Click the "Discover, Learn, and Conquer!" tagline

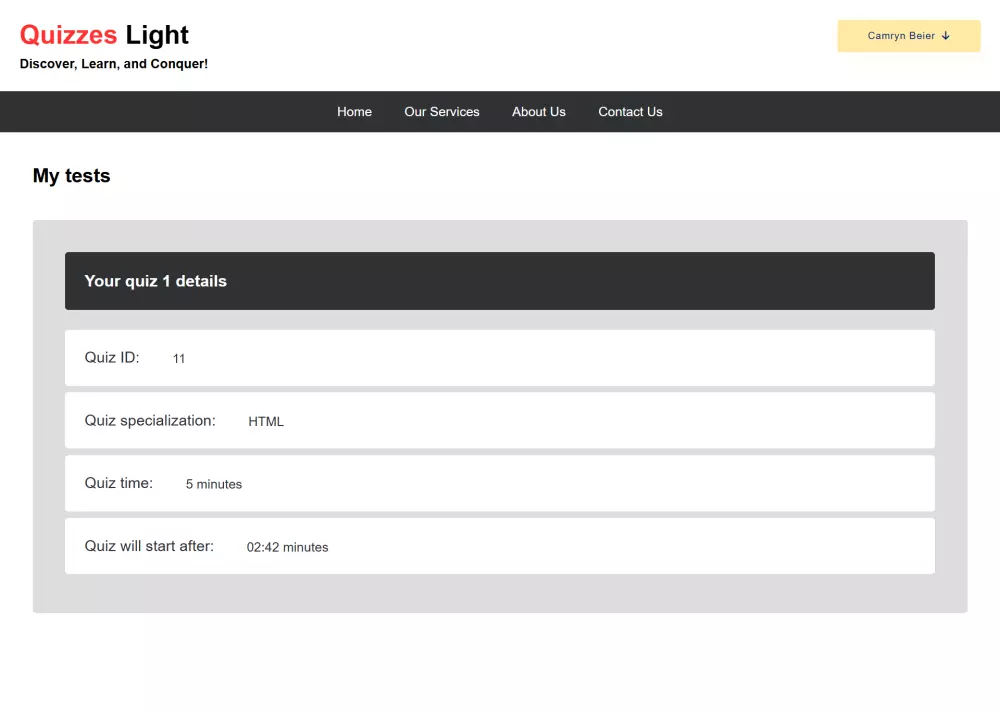[x=114, y=64]
